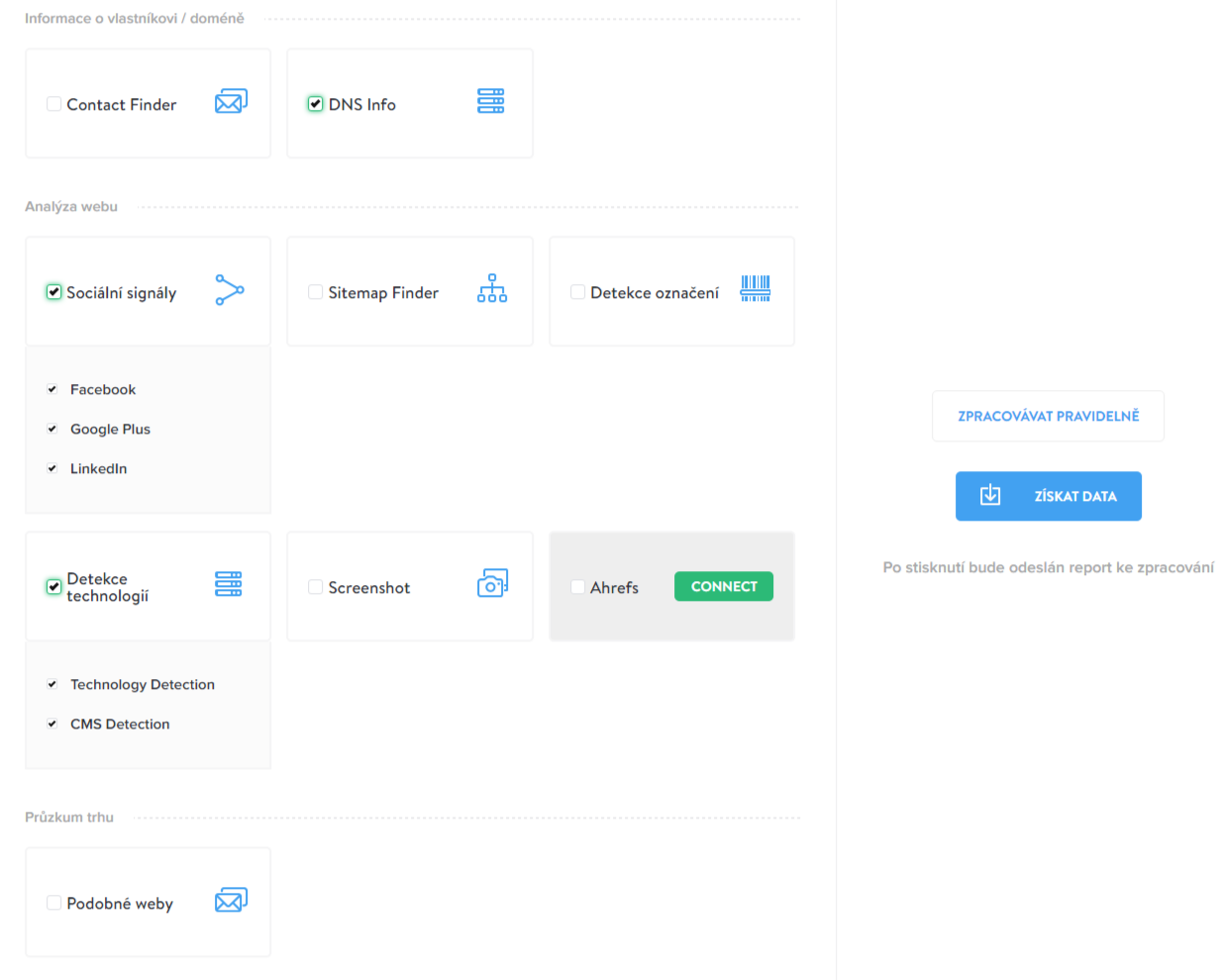
Task: Click the Detekce technologií server icon
Action: (229, 584)
